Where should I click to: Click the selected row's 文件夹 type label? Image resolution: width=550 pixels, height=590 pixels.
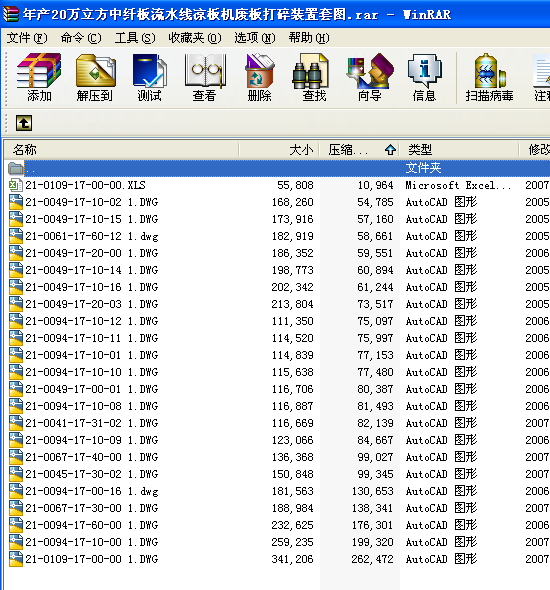pos(423,168)
